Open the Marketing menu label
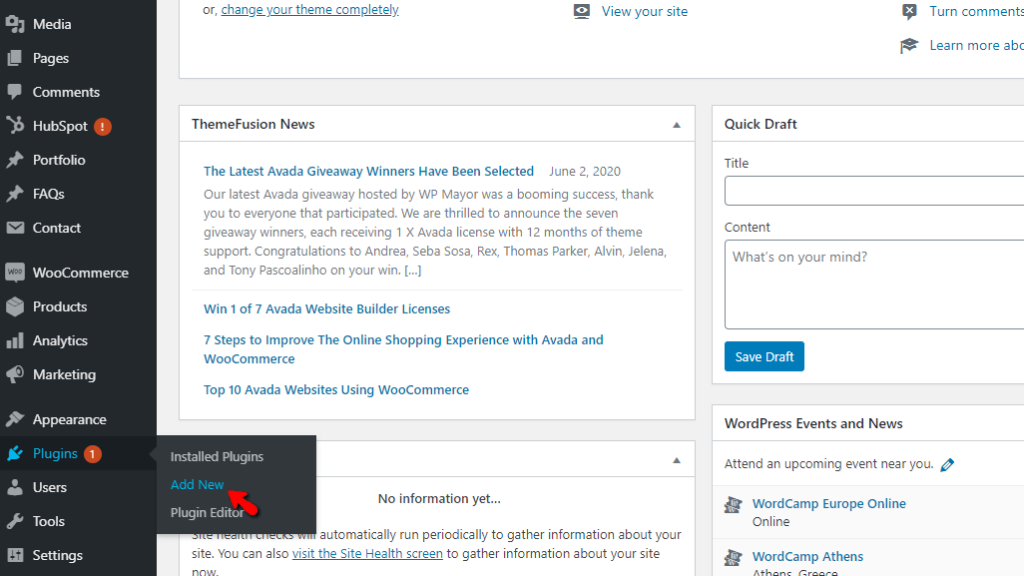This screenshot has width=1024, height=576. tap(64, 374)
